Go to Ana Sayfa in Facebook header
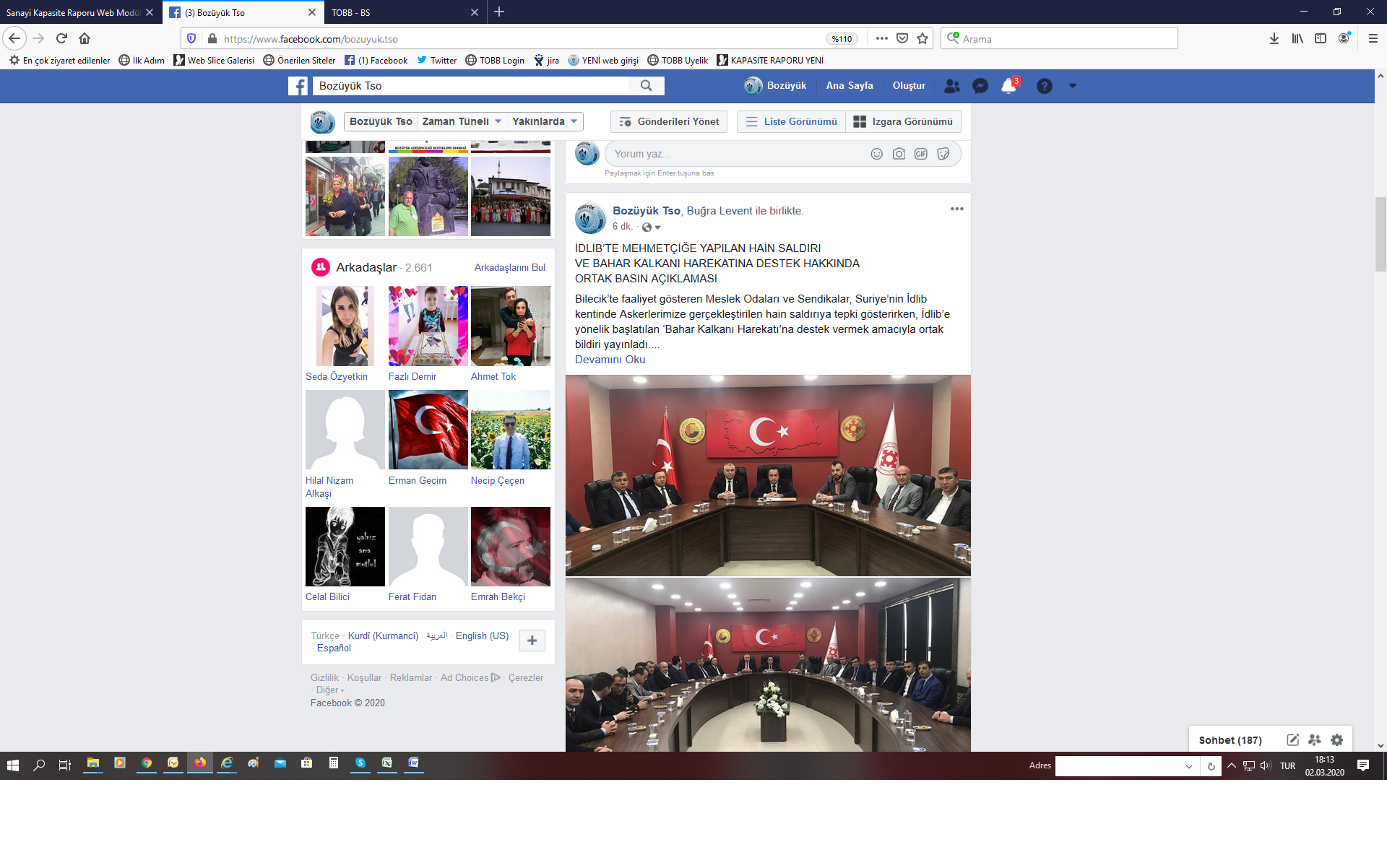 pyautogui.click(x=850, y=85)
